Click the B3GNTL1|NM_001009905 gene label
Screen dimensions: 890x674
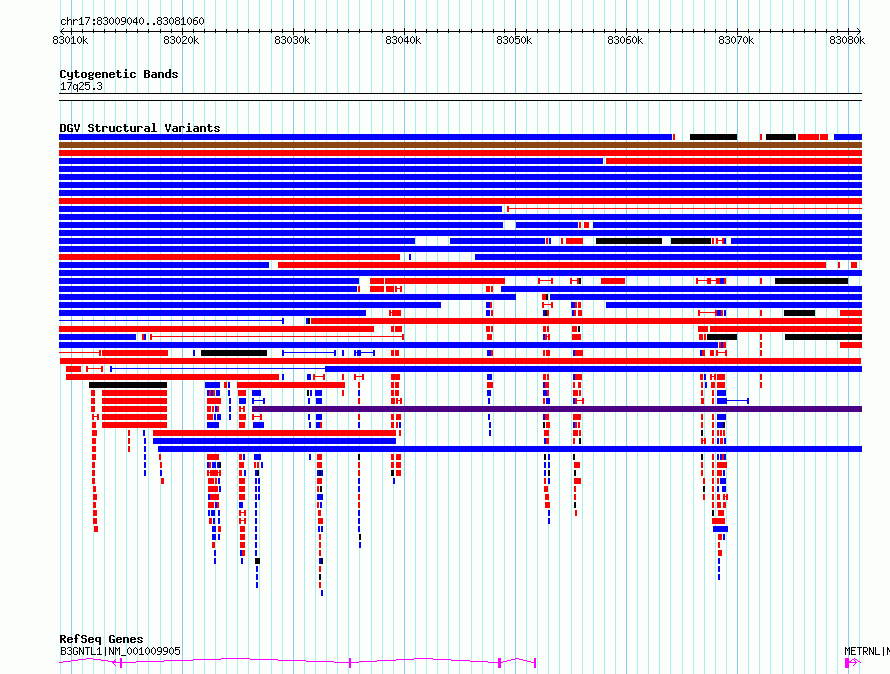click(x=120, y=651)
